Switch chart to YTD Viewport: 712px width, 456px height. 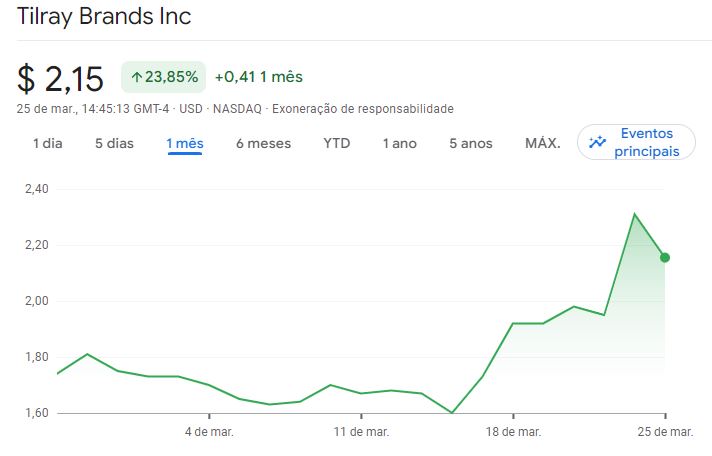337,143
